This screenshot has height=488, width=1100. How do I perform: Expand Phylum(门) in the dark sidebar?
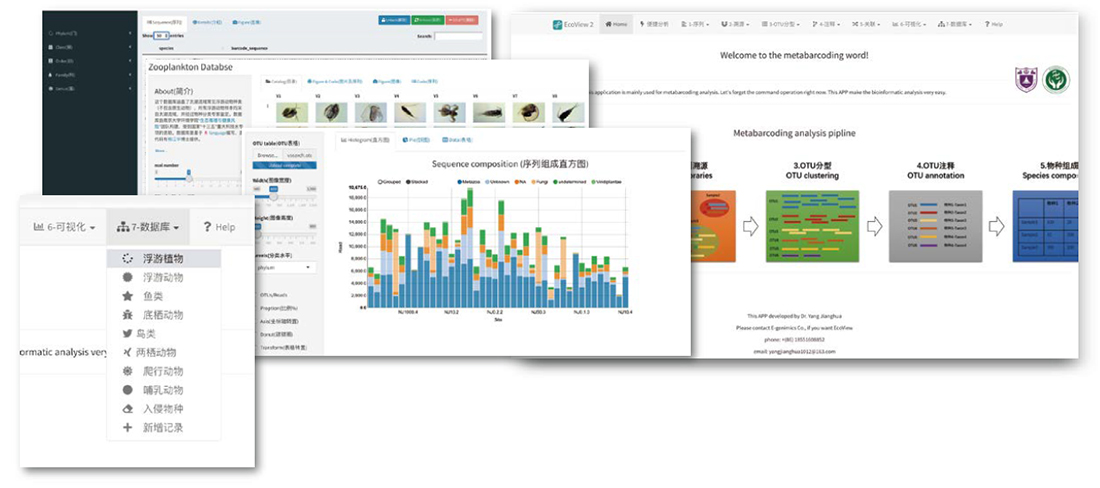(x=89, y=33)
